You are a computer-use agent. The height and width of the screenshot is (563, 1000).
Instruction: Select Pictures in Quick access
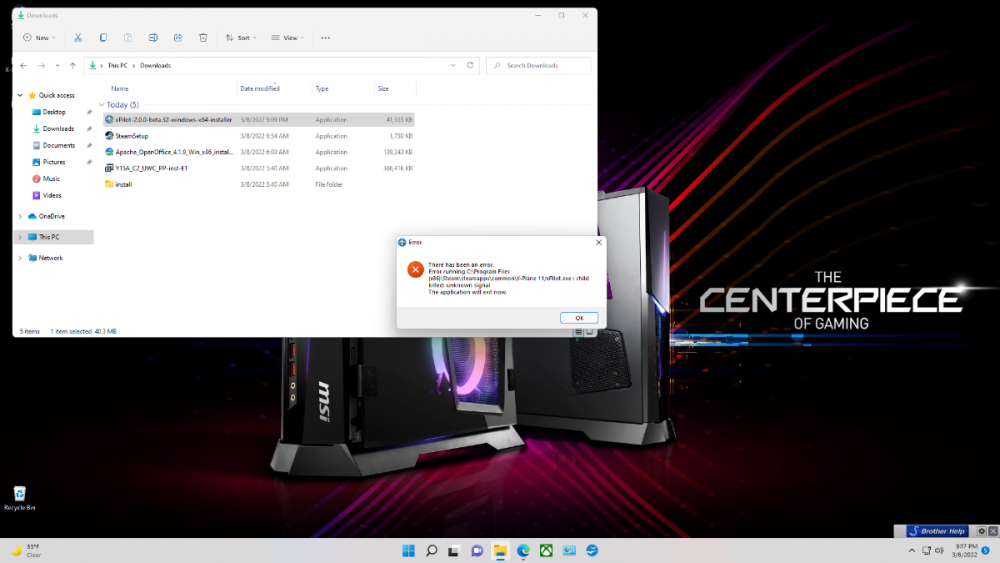tap(54, 162)
